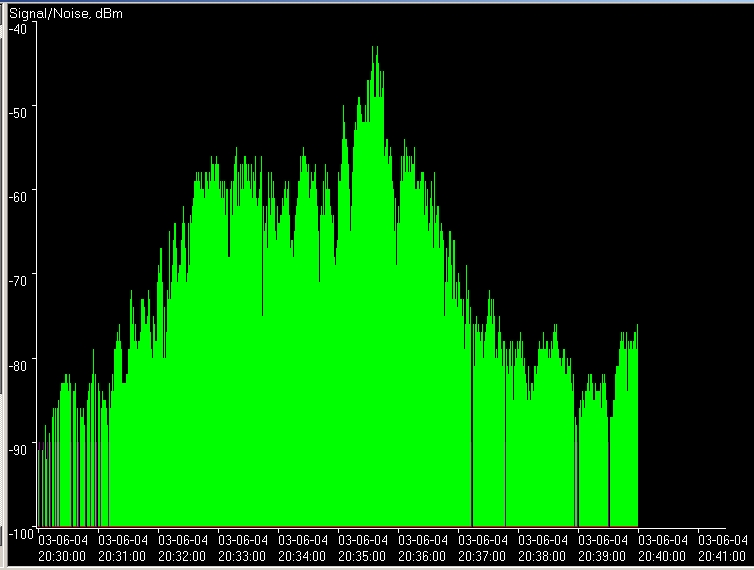Click the -50 dBm axis label

[x=18, y=107]
